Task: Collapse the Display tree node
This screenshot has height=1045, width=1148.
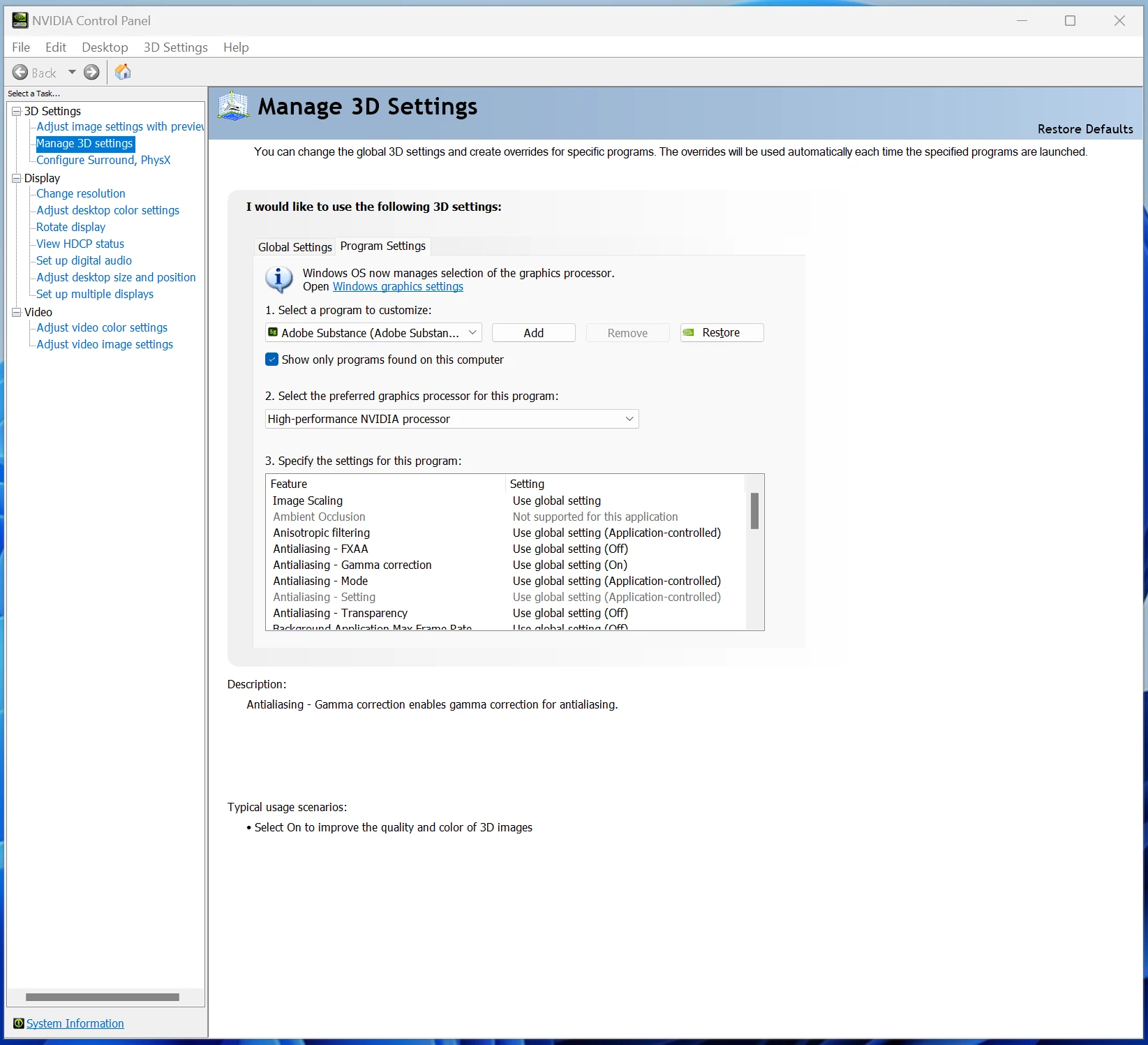Action: [x=16, y=178]
